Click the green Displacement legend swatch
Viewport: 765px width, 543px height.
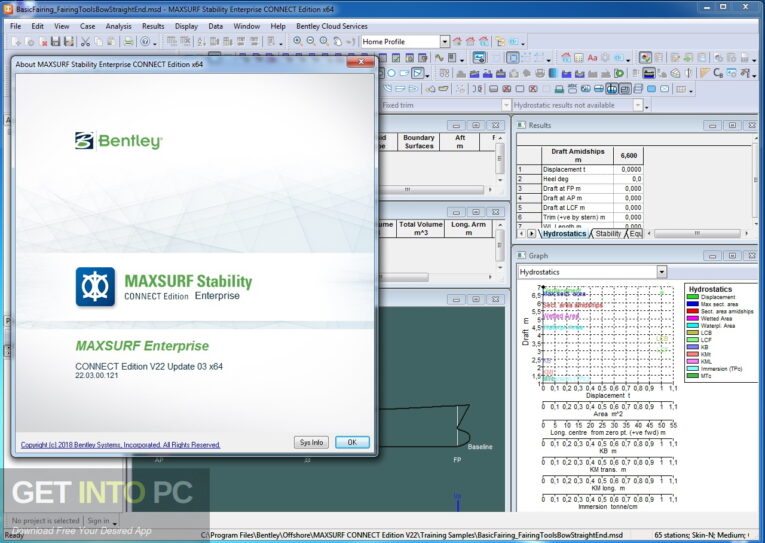tap(692, 297)
